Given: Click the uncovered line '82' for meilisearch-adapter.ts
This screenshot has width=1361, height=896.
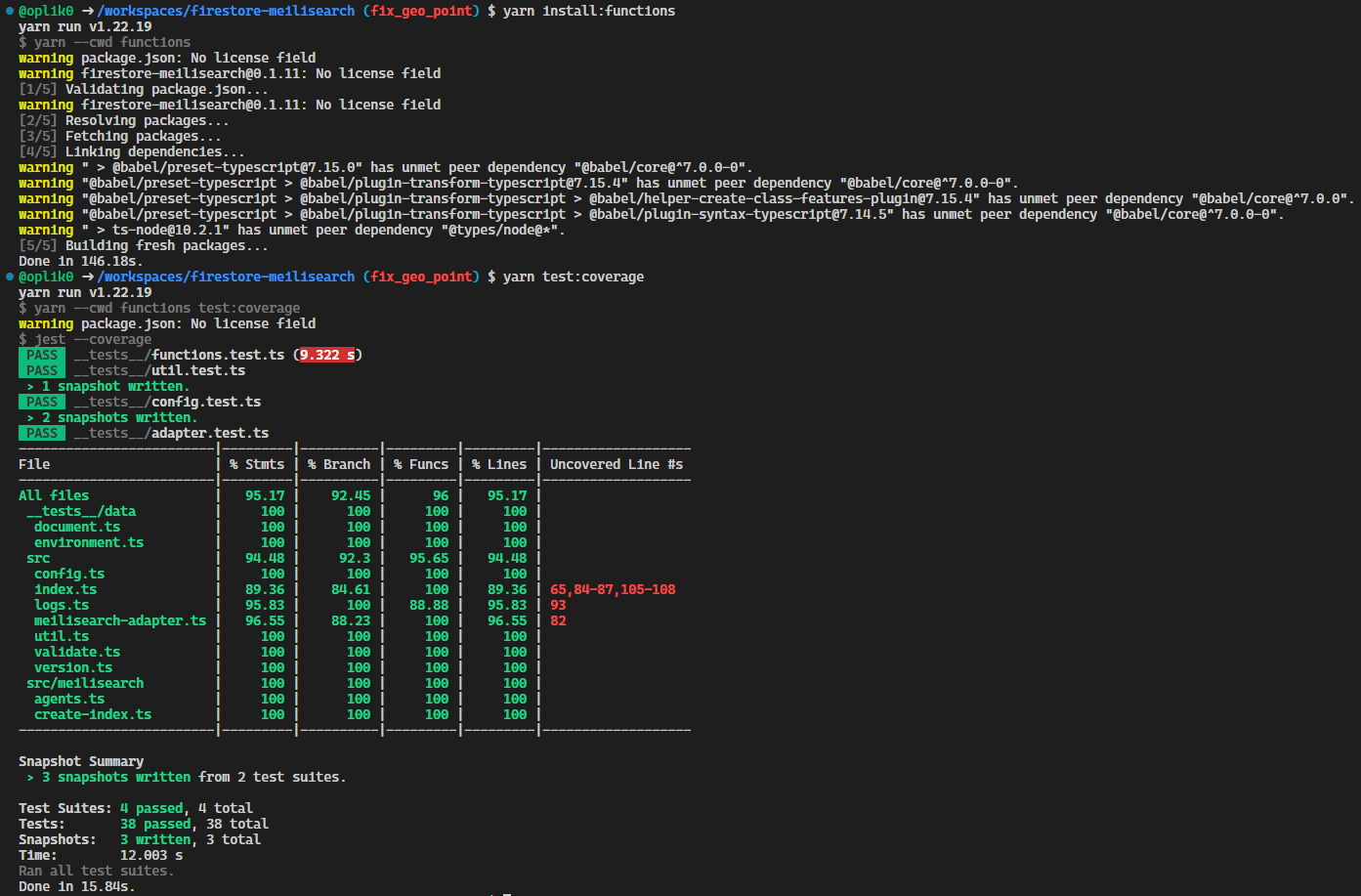Looking at the screenshot, I should (x=558, y=620).
